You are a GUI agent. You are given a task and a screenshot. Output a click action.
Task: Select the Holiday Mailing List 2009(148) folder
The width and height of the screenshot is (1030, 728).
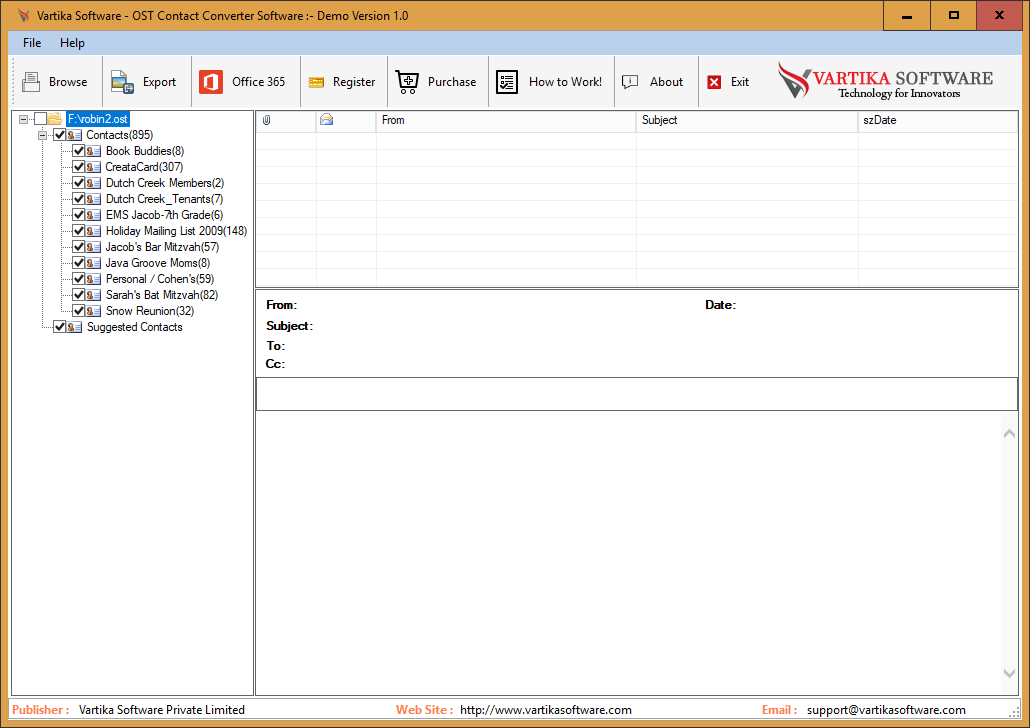point(176,231)
